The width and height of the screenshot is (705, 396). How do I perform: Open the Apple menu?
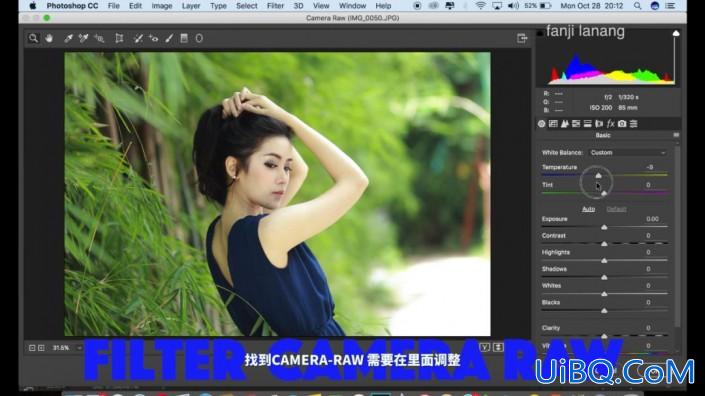(x=32, y=6)
